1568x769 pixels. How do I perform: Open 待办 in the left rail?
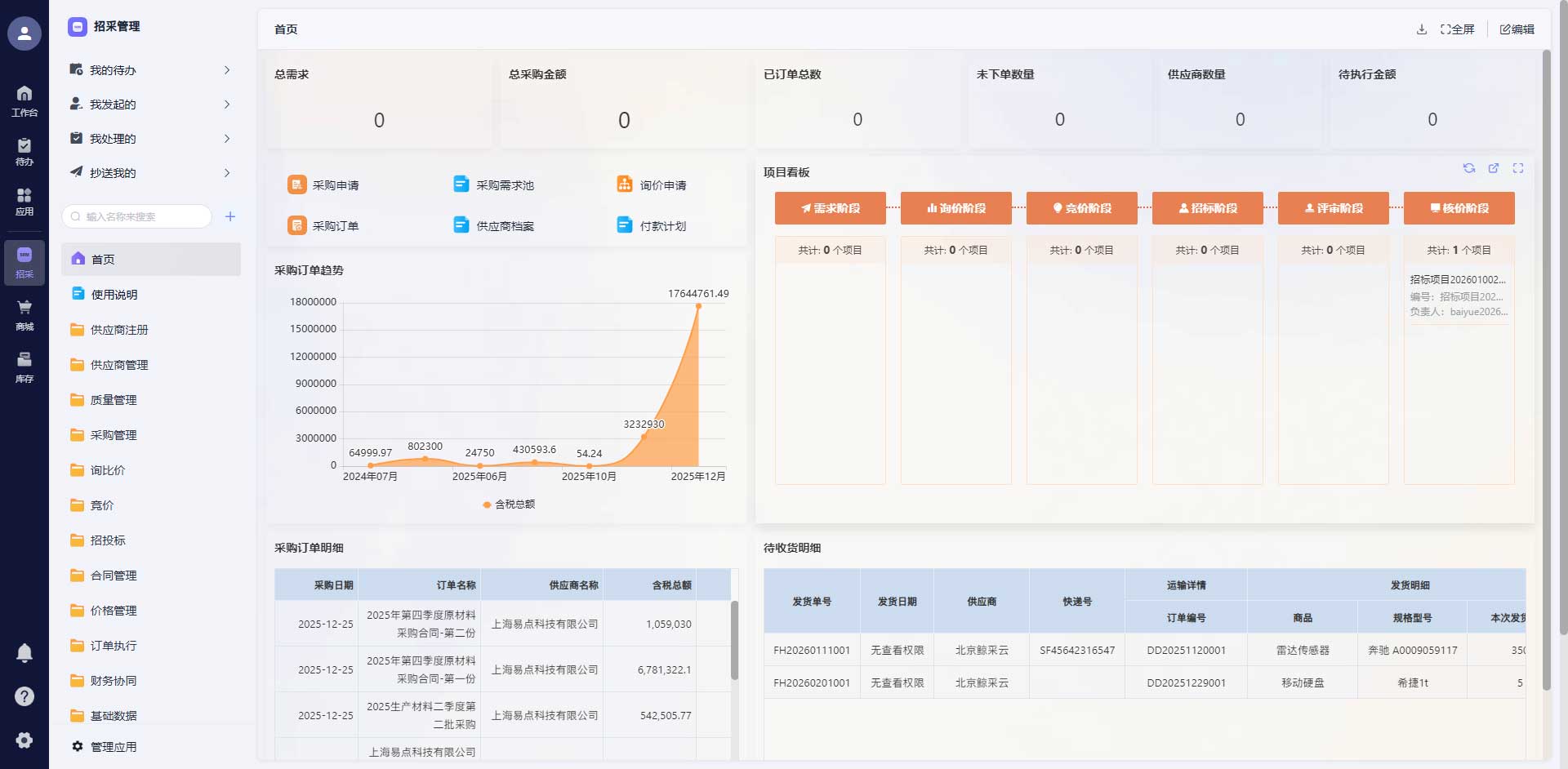click(24, 152)
